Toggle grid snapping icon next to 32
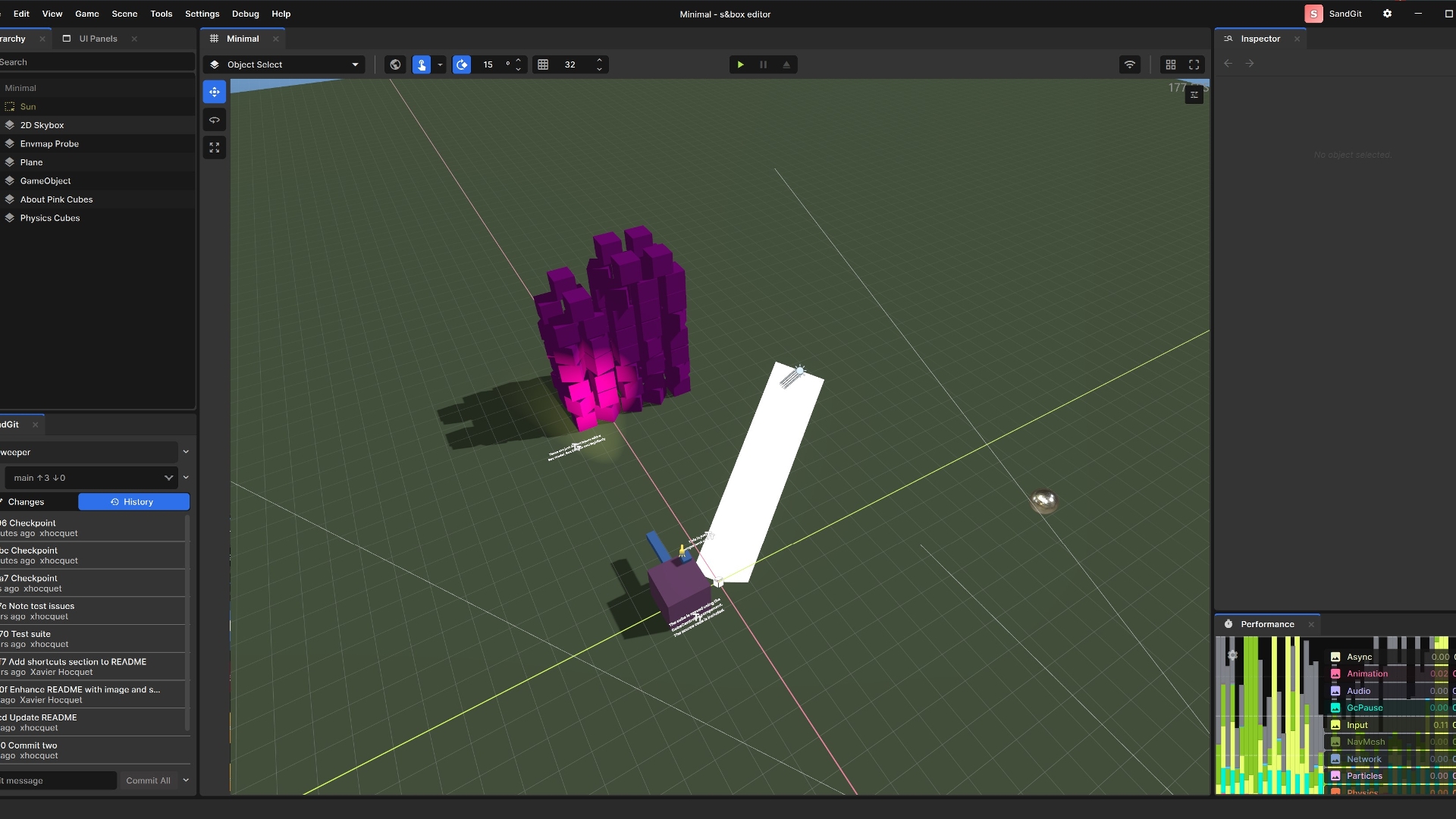The width and height of the screenshot is (1456, 819). pyautogui.click(x=543, y=64)
